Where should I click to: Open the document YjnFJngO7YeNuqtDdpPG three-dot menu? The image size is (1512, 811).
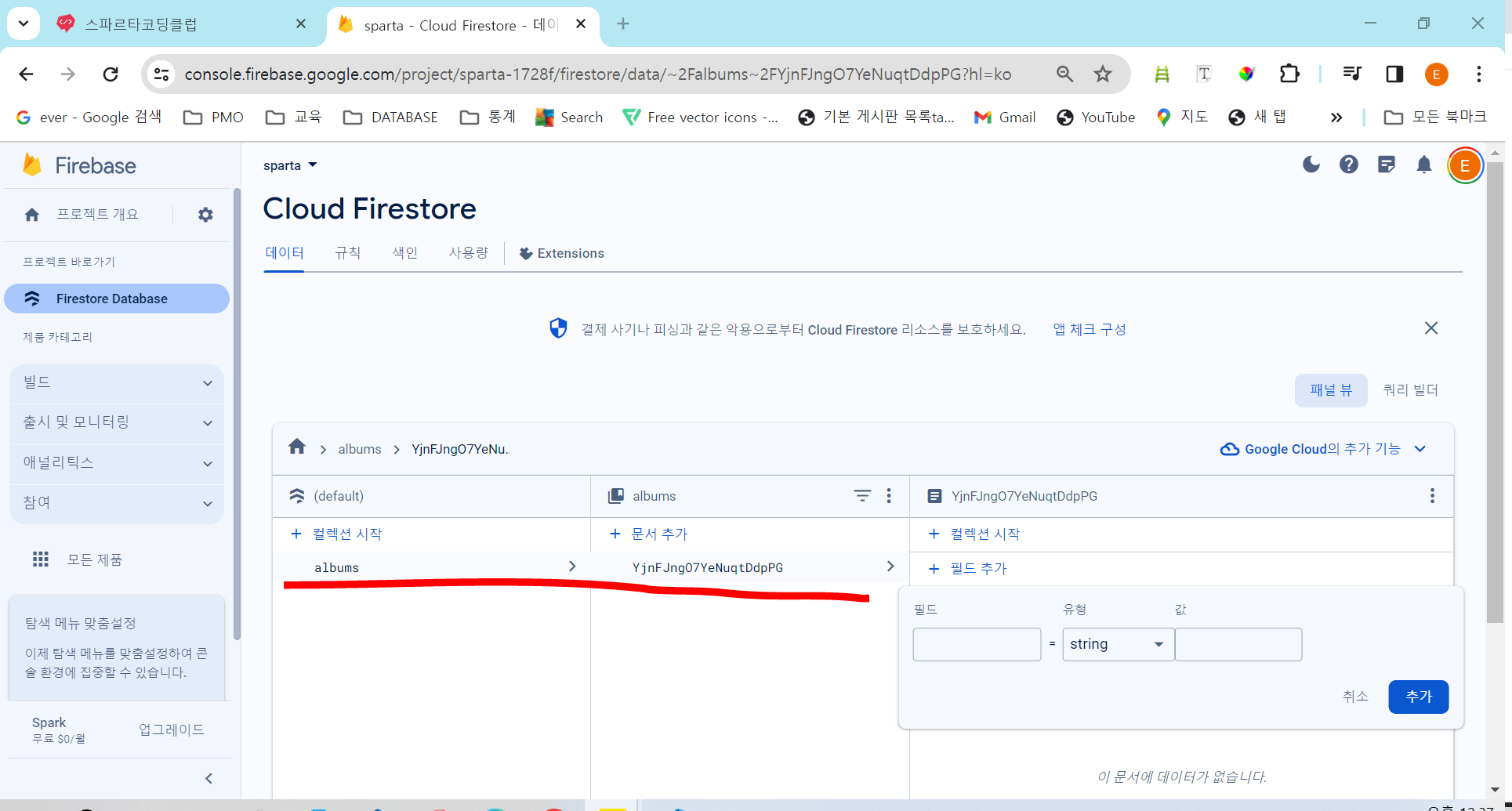coord(1432,496)
